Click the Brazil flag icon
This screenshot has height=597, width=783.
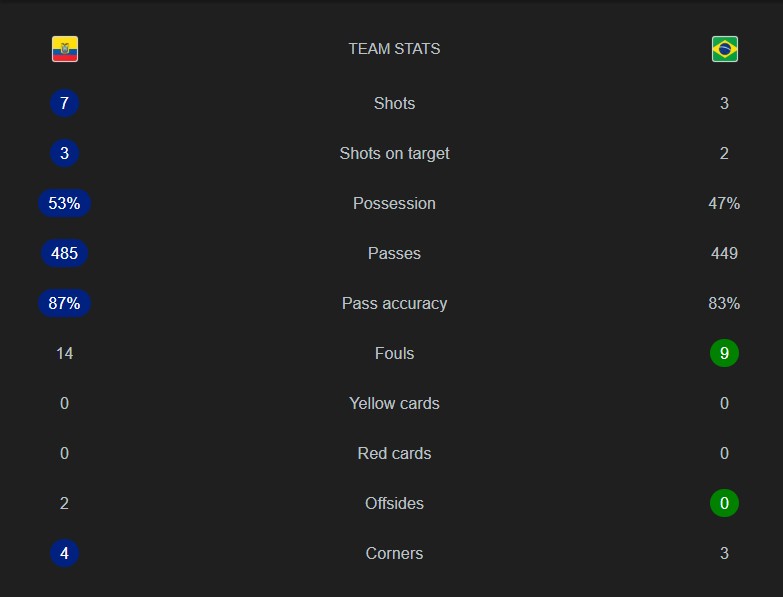725,49
